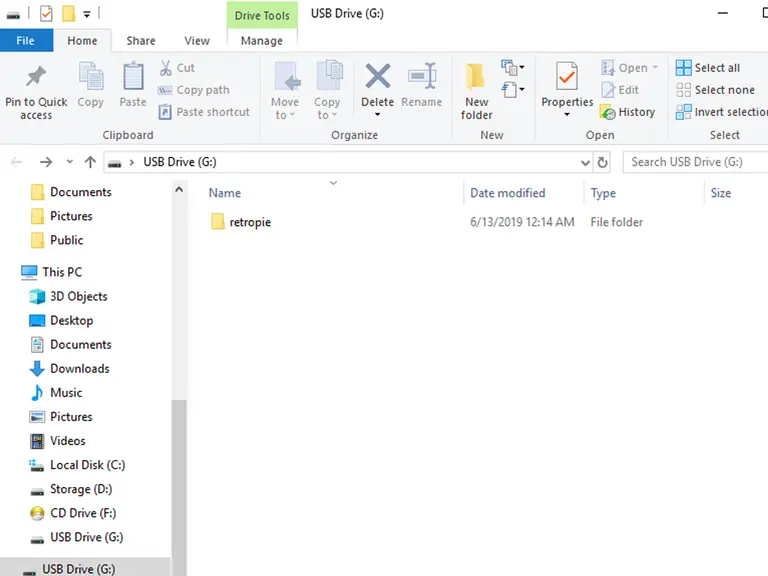Switch to the View ribbon tab
The height and width of the screenshot is (576, 768).
197,41
